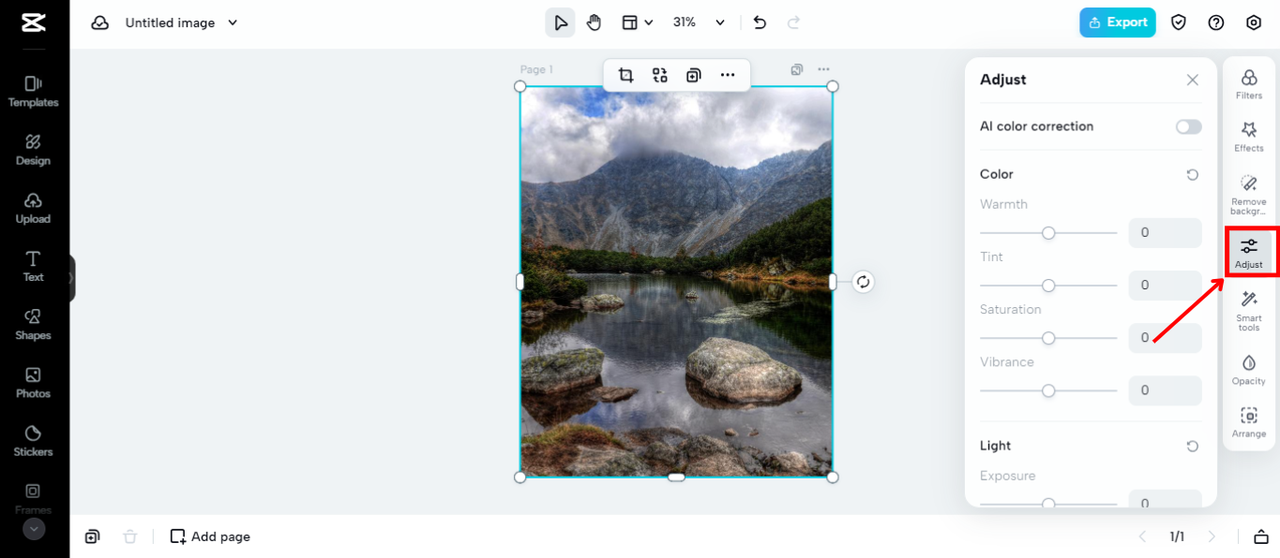Duplicate Page 1 using the page copy icon
This screenshot has width=1280, height=558.
click(797, 70)
